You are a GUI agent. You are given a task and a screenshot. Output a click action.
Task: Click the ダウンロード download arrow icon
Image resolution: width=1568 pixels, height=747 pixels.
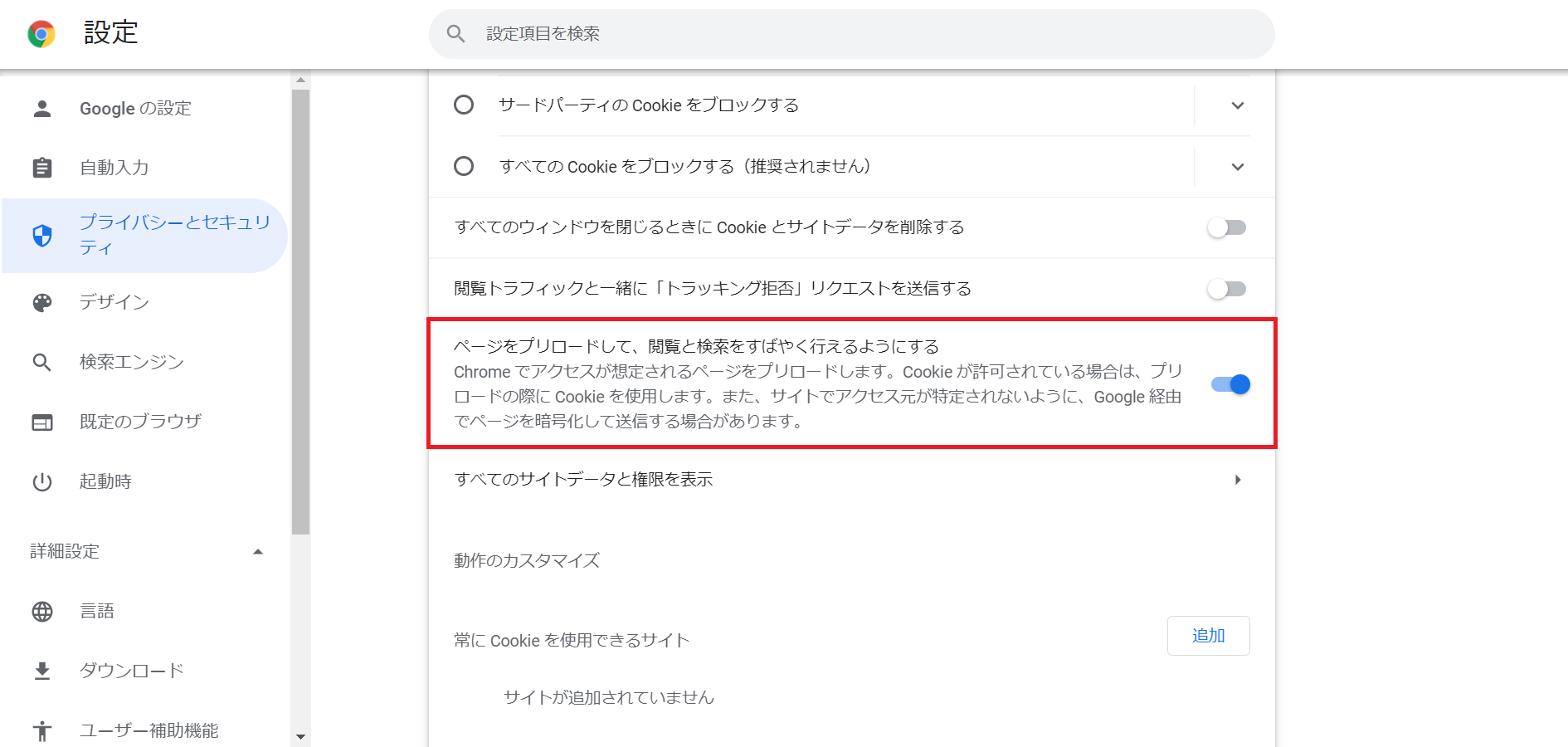pyautogui.click(x=41, y=671)
